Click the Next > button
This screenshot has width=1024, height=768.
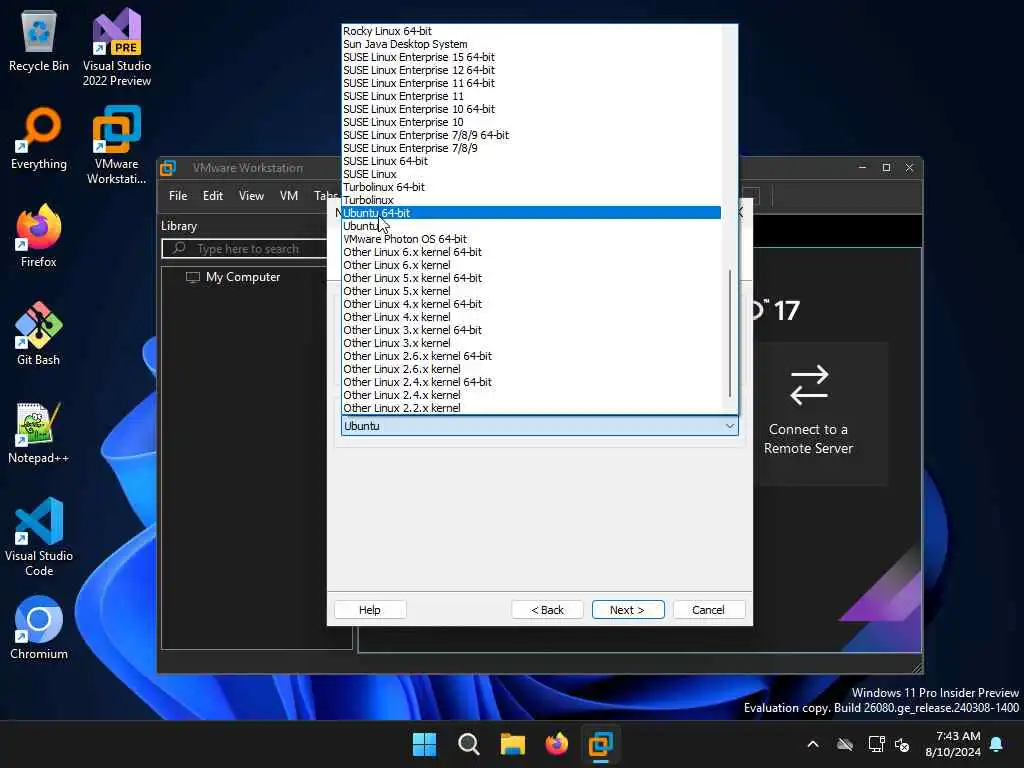point(628,610)
